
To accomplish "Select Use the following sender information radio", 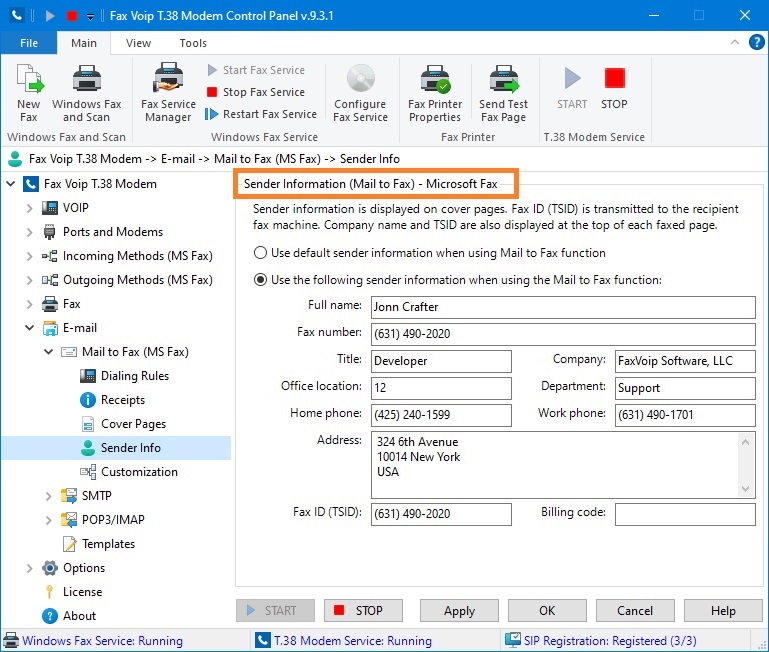I will pyautogui.click(x=260, y=280).
